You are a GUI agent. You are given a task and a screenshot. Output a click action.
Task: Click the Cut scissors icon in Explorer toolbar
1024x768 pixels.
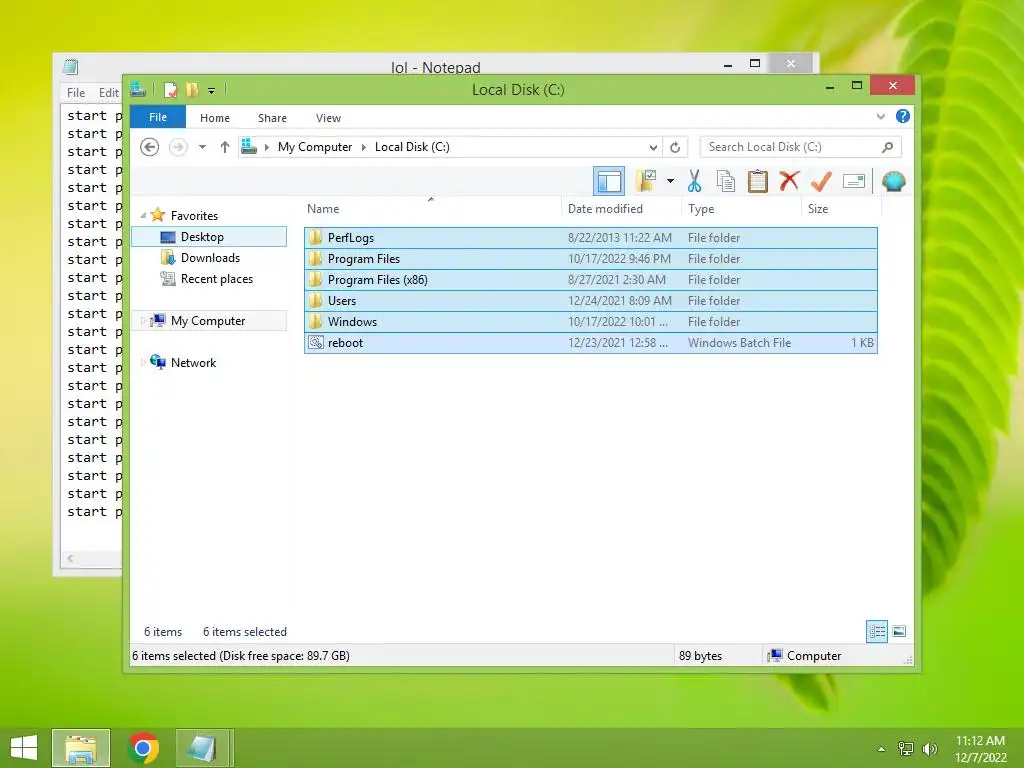pos(694,181)
